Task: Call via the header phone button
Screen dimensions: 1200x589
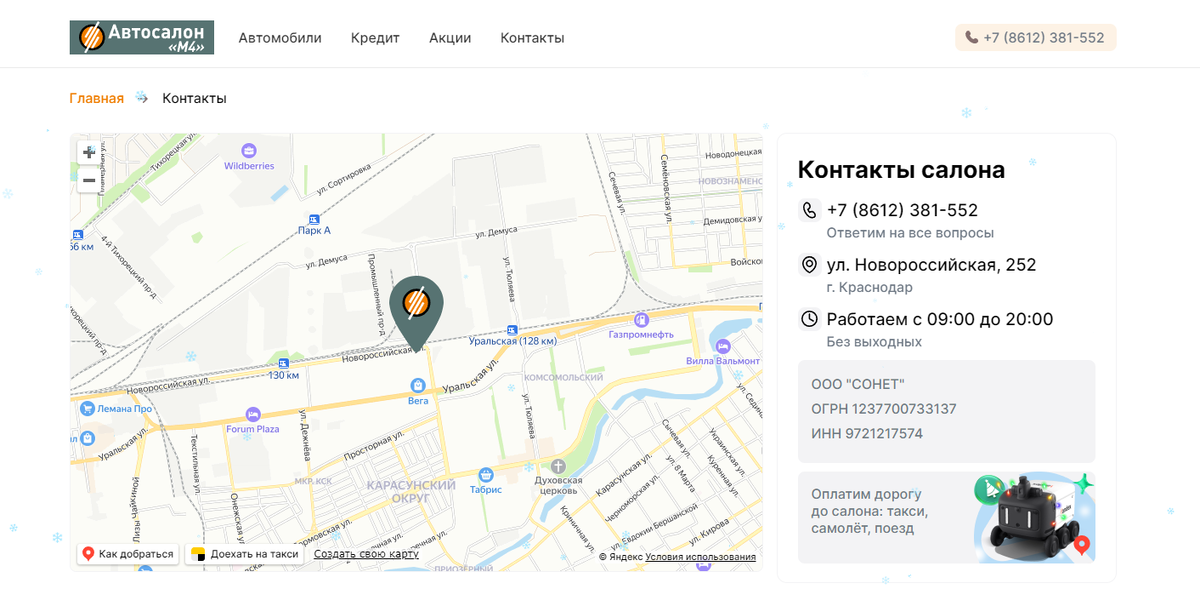Action: click(x=1035, y=38)
